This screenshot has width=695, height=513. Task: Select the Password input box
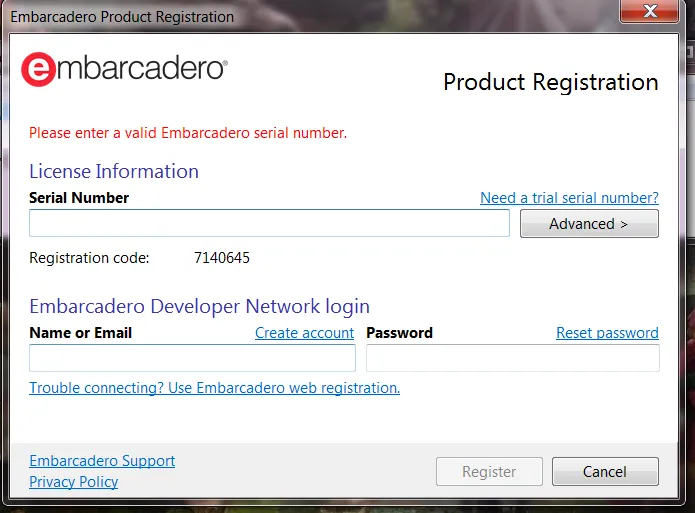[x=512, y=359]
